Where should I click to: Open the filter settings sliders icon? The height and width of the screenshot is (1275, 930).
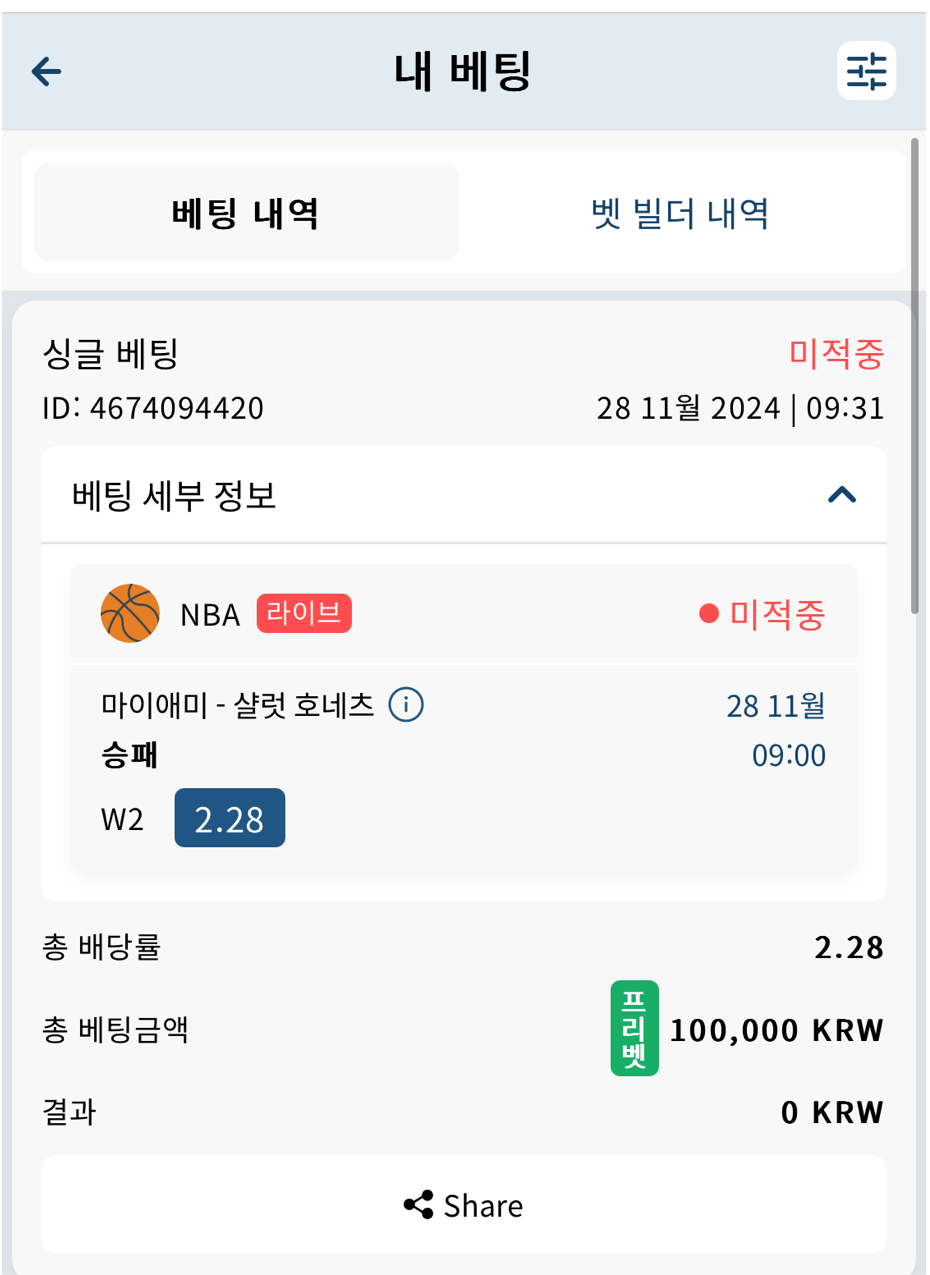coord(866,71)
